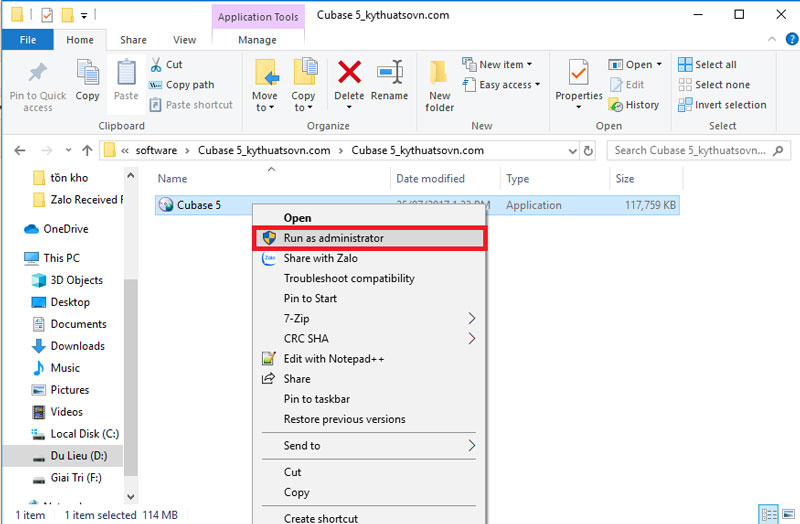Image resolution: width=800 pixels, height=524 pixels.
Task: Choose Restore previous versions
Action: (370, 419)
